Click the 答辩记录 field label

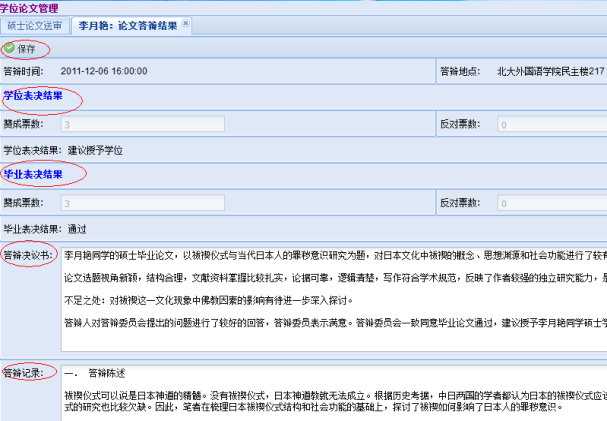pyautogui.click(x=25, y=372)
